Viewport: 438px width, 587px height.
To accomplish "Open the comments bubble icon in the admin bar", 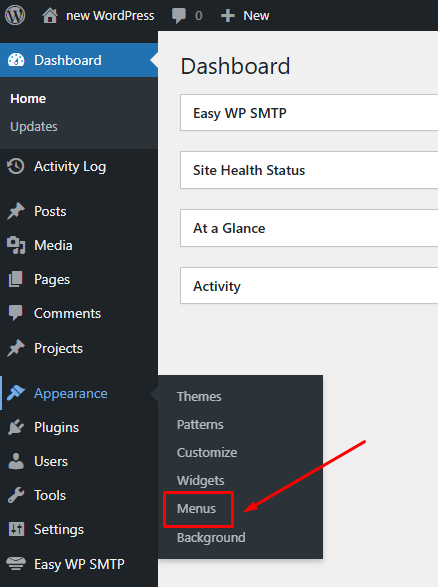I will [179, 16].
